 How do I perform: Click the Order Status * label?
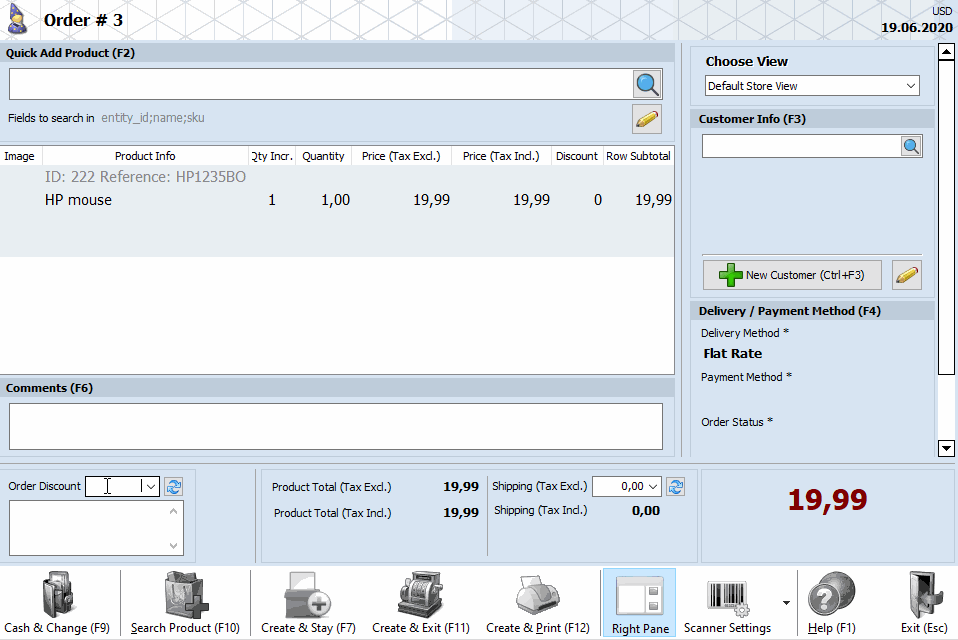click(x=737, y=422)
